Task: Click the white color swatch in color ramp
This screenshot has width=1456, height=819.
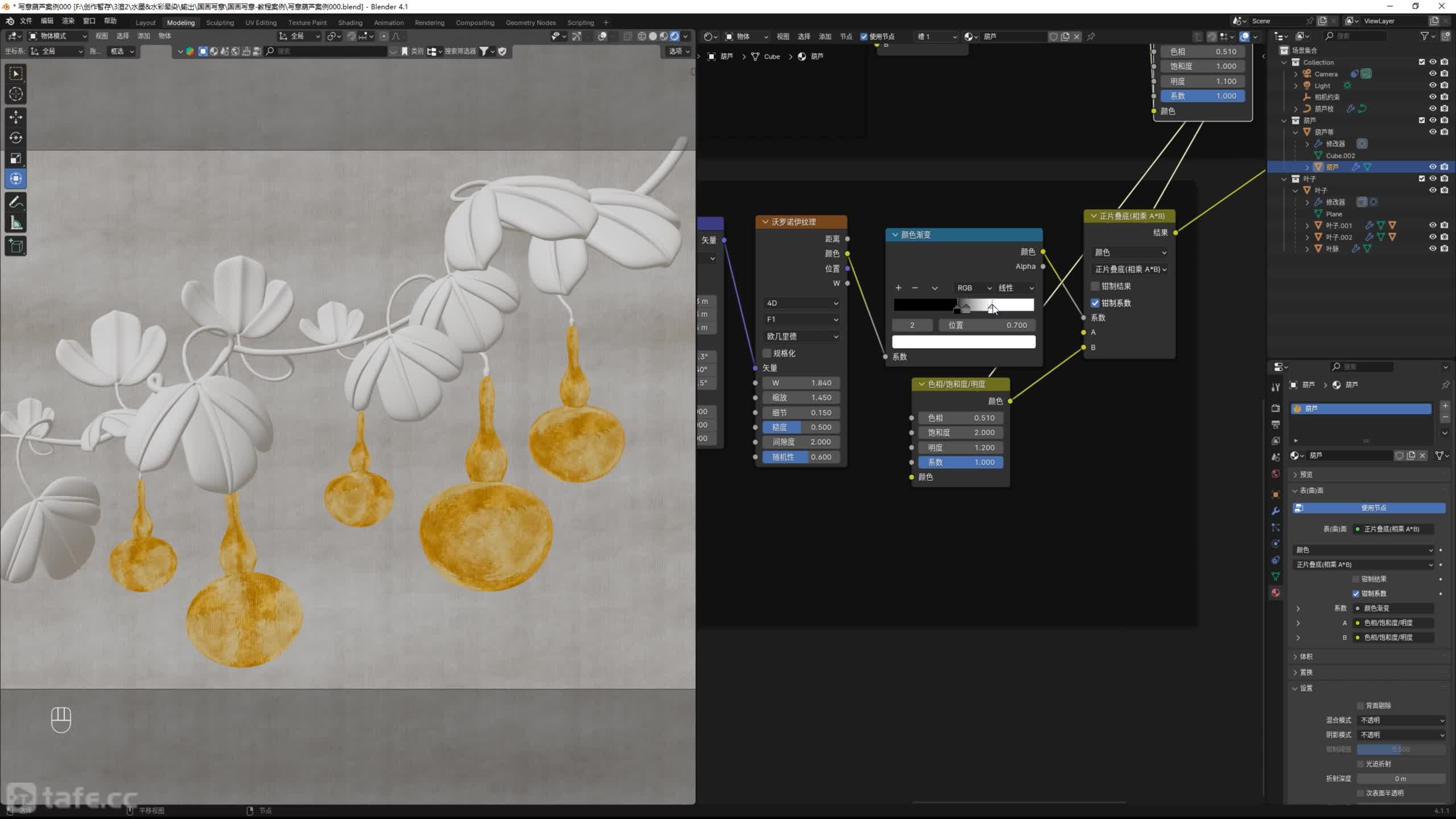Action: click(963, 342)
